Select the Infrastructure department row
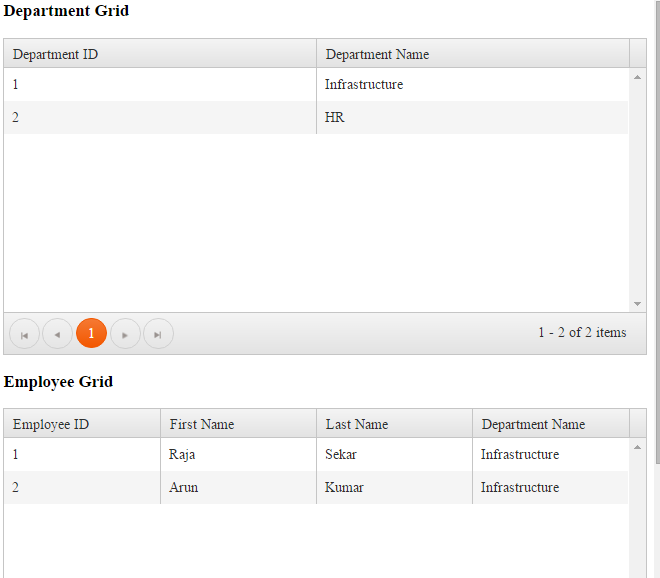 click(x=364, y=85)
